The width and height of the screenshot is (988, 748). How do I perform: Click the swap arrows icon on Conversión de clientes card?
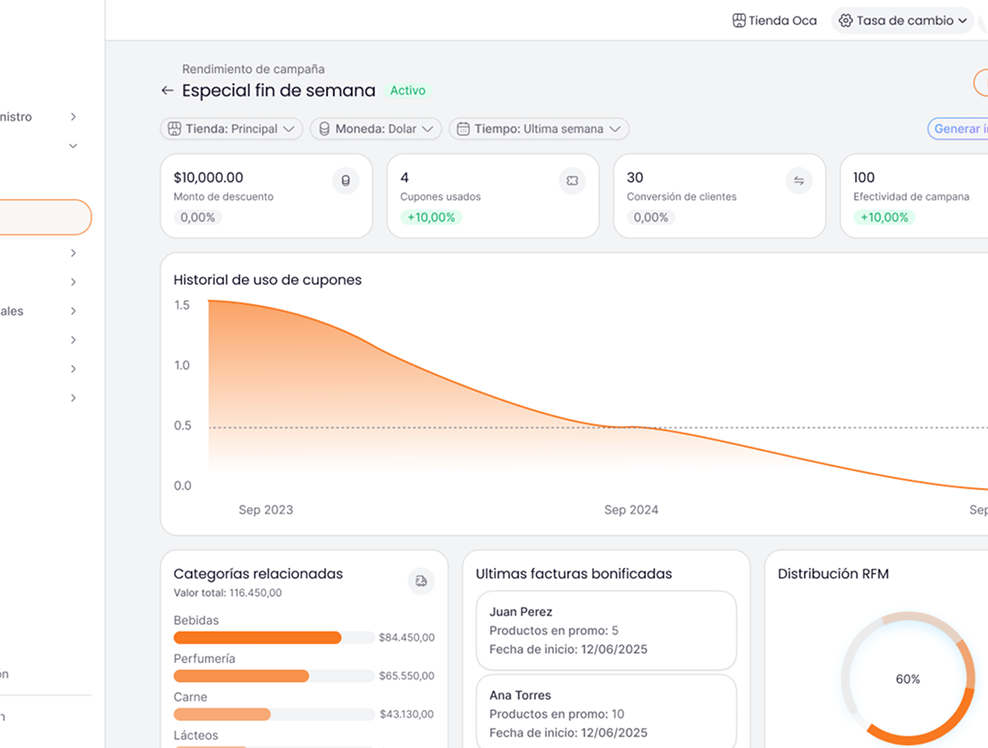[x=799, y=180]
